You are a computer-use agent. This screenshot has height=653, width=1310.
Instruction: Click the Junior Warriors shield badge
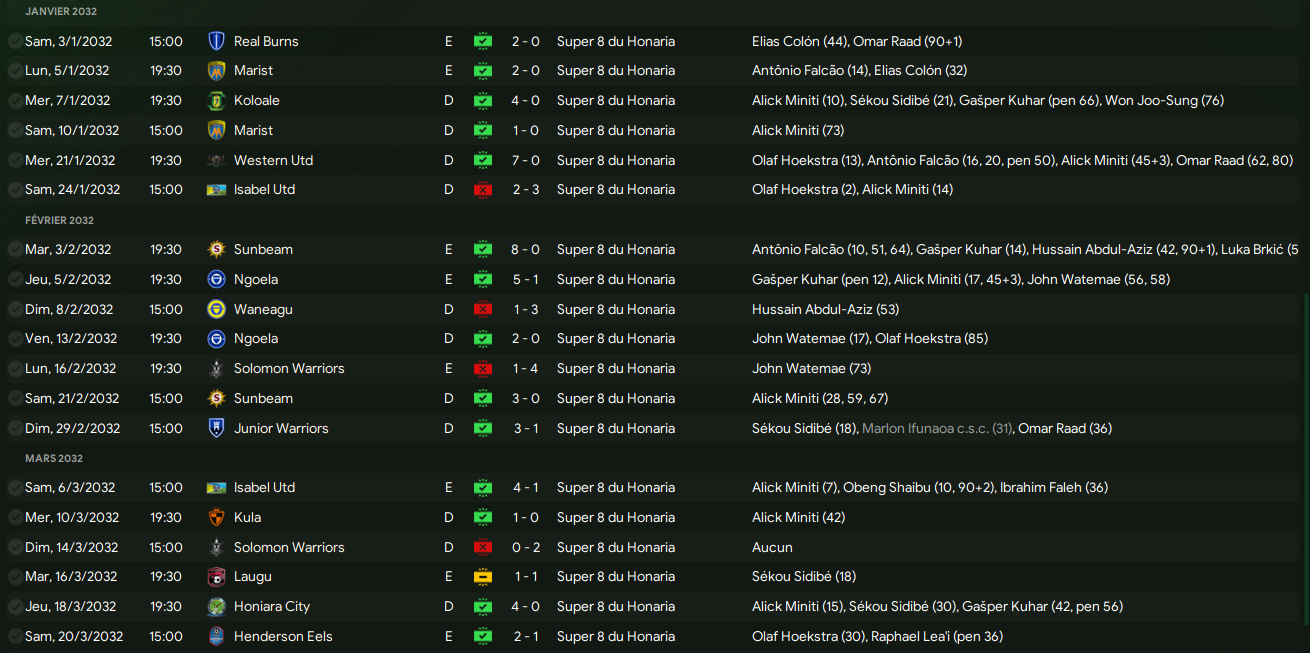pyautogui.click(x=216, y=428)
